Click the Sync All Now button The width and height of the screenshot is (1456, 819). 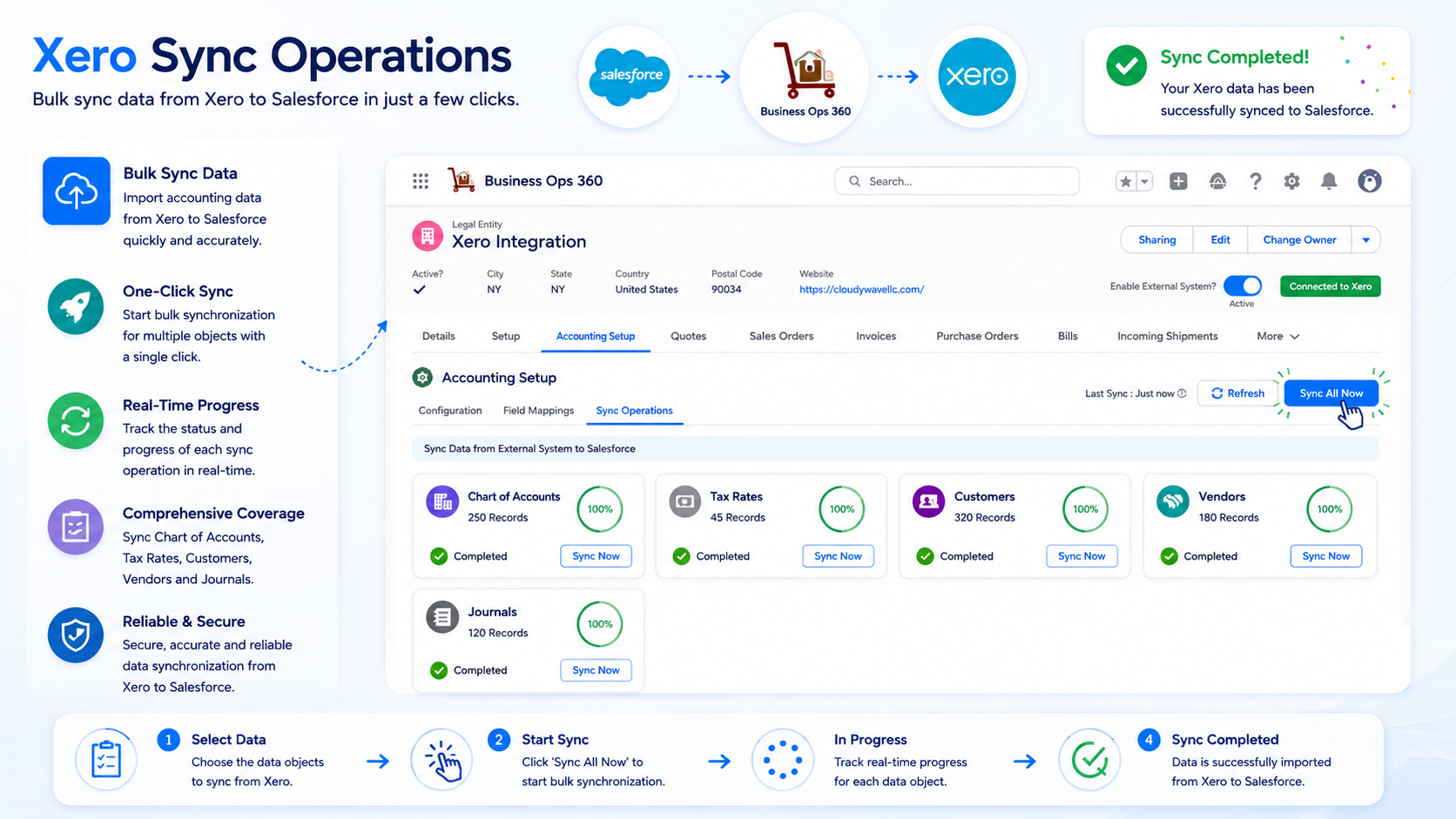(1331, 393)
